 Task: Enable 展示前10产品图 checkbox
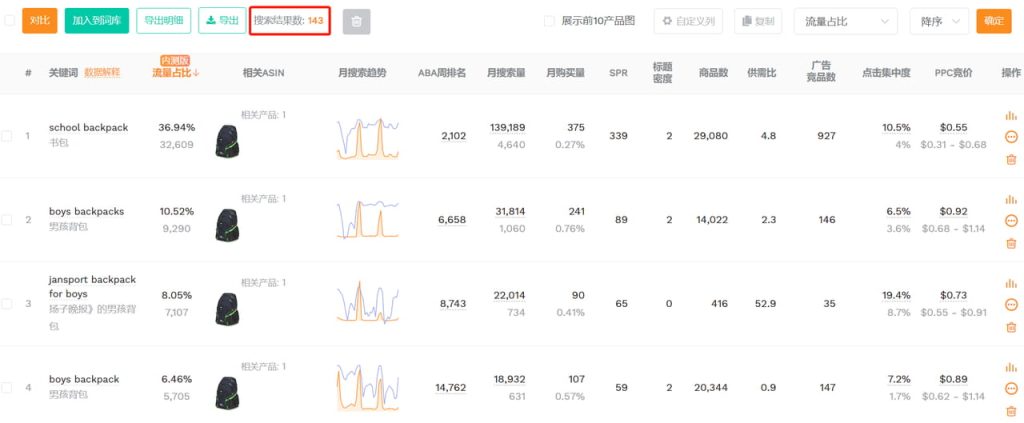point(549,21)
